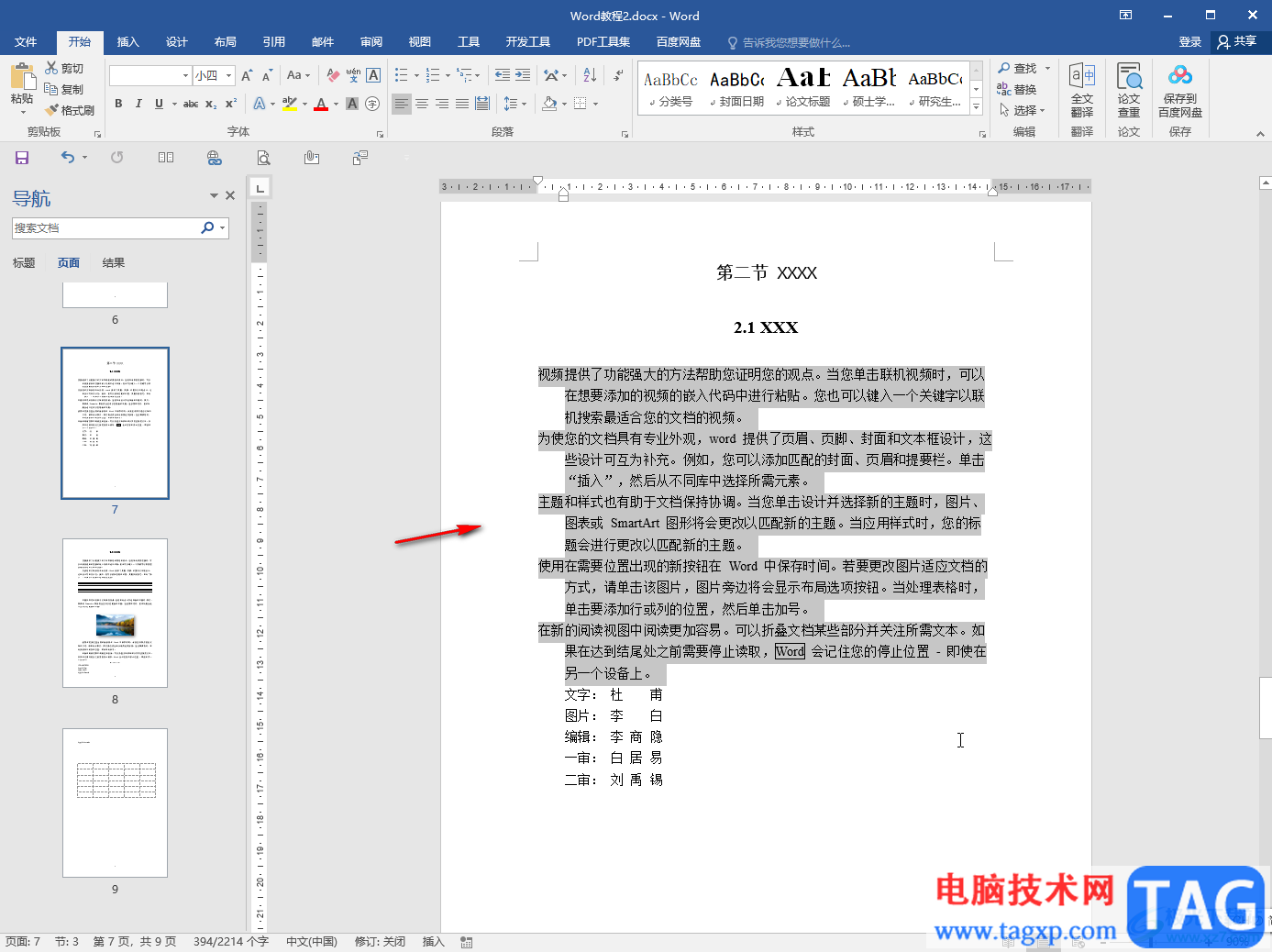The image size is (1272, 952).
Task: Expand the numbered list dropdown arrow
Action: (448, 75)
